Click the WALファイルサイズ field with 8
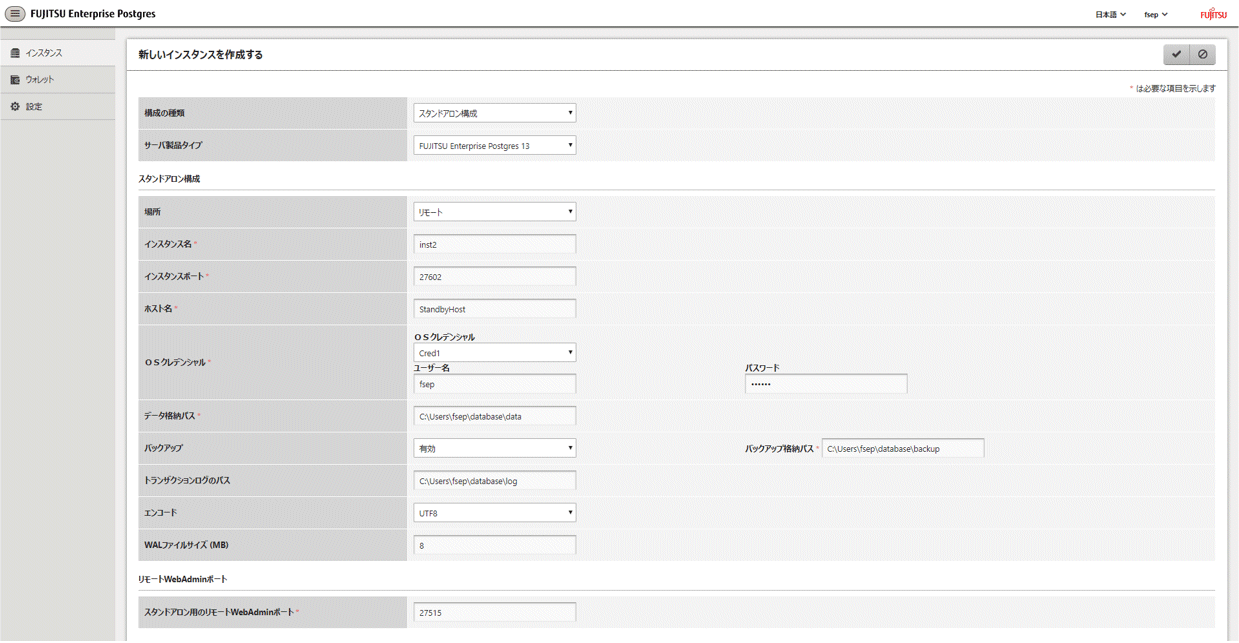The image size is (1239, 643). pyautogui.click(x=495, y=545)
